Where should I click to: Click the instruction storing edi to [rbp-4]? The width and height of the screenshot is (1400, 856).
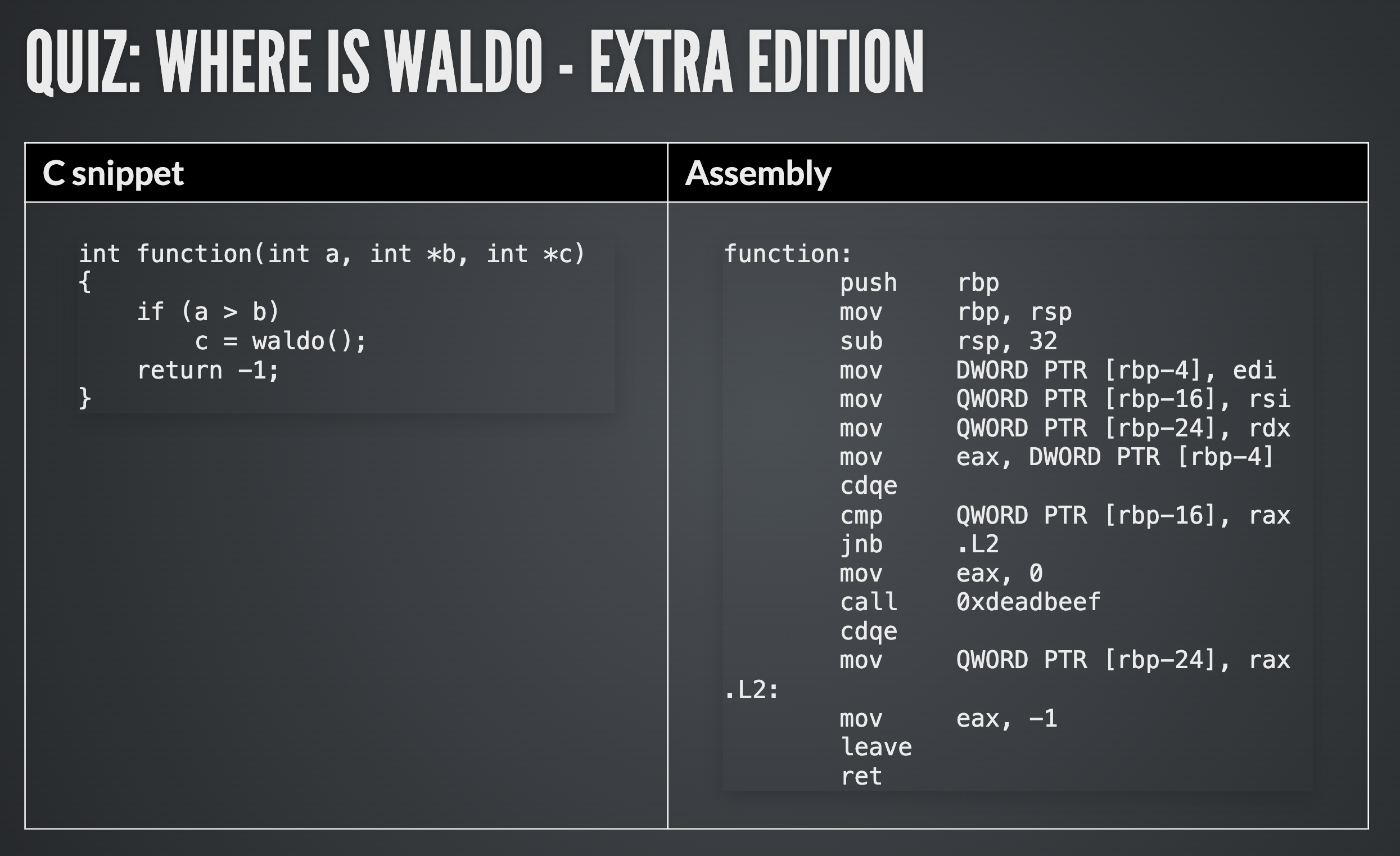tap(1058, 371)
